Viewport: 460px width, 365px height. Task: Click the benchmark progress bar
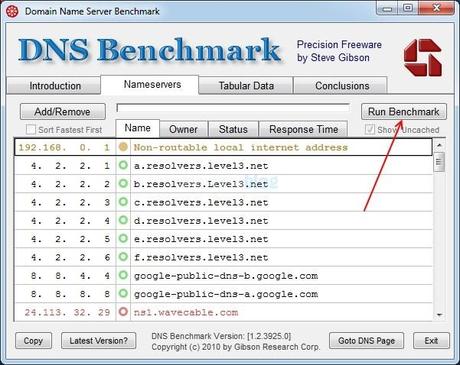coord(233,108)
